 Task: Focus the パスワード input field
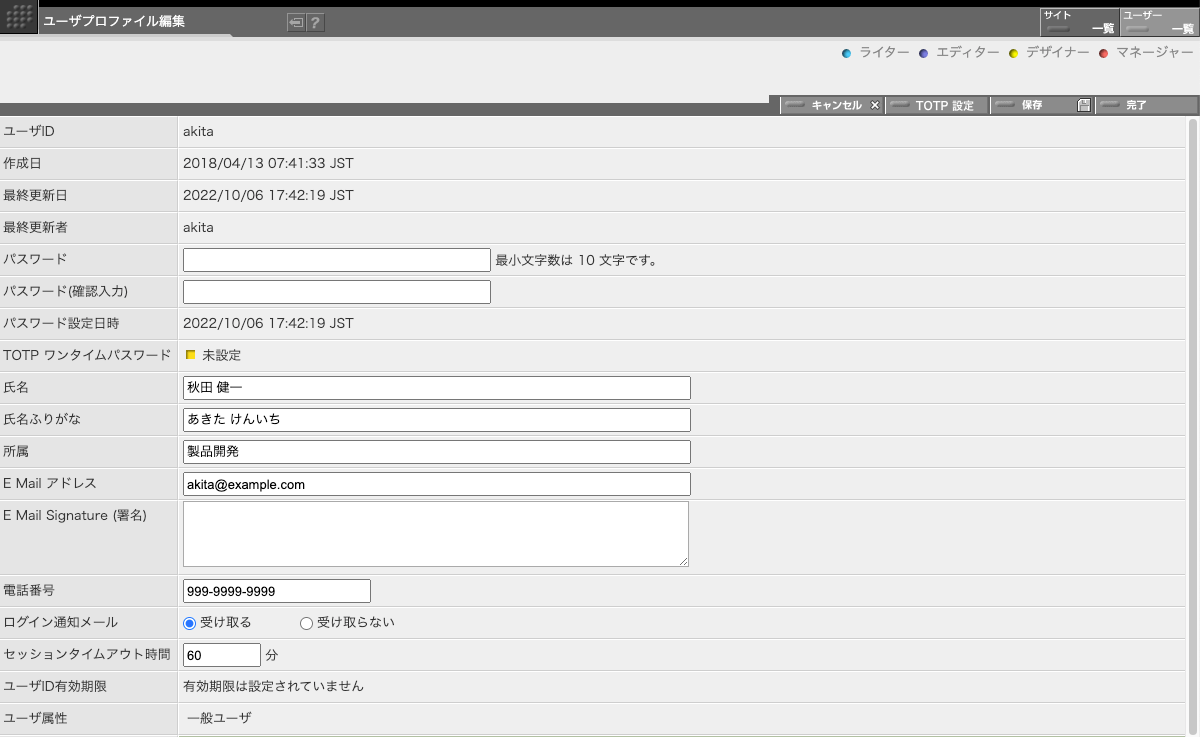click(336, 260)
